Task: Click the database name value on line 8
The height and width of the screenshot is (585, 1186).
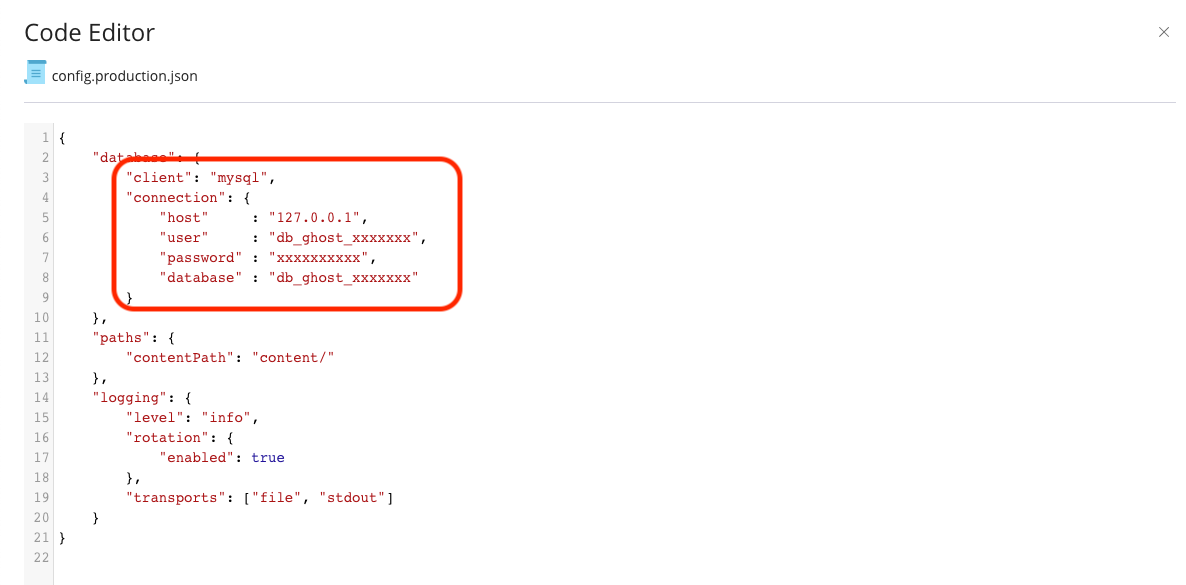Action: point(344,278)
